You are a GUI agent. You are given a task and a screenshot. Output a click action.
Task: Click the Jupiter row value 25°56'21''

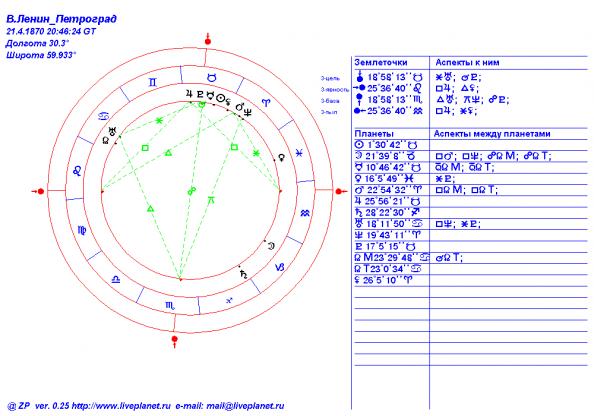pyautogui.click(x=388, y=201)
